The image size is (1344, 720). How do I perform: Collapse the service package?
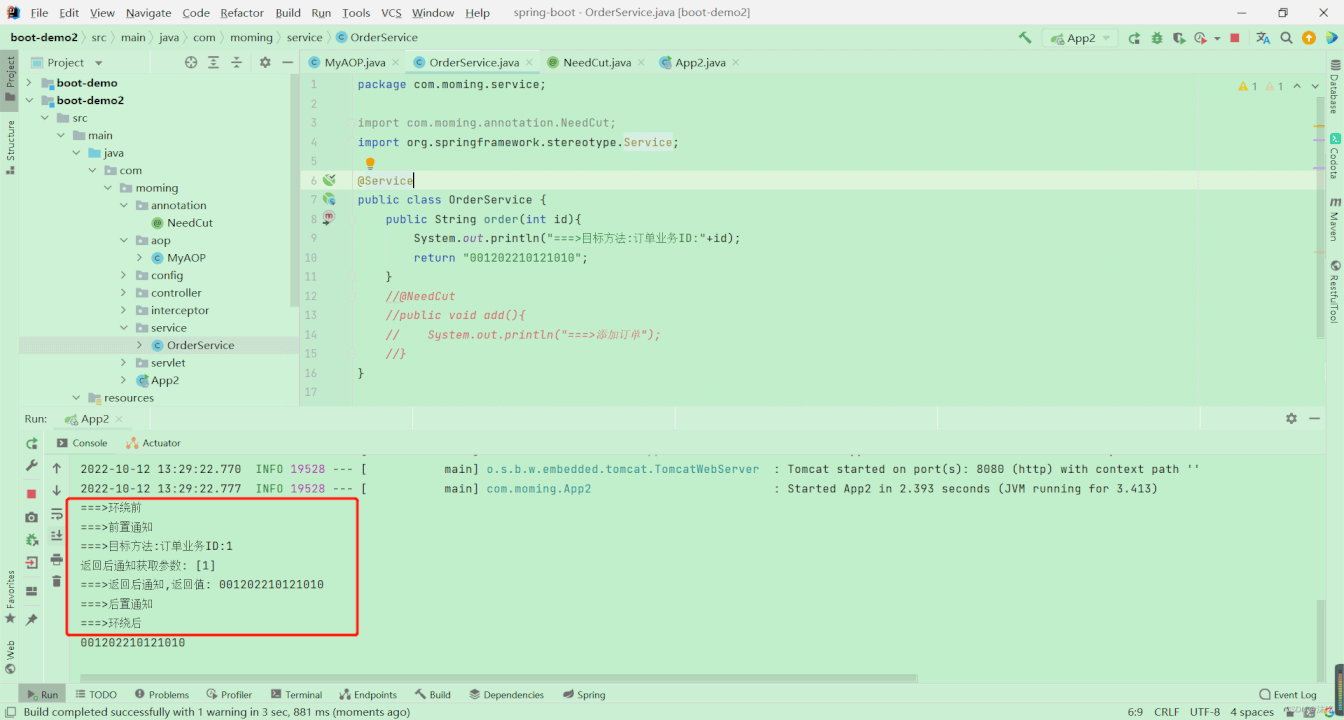(x=124, y=328)
